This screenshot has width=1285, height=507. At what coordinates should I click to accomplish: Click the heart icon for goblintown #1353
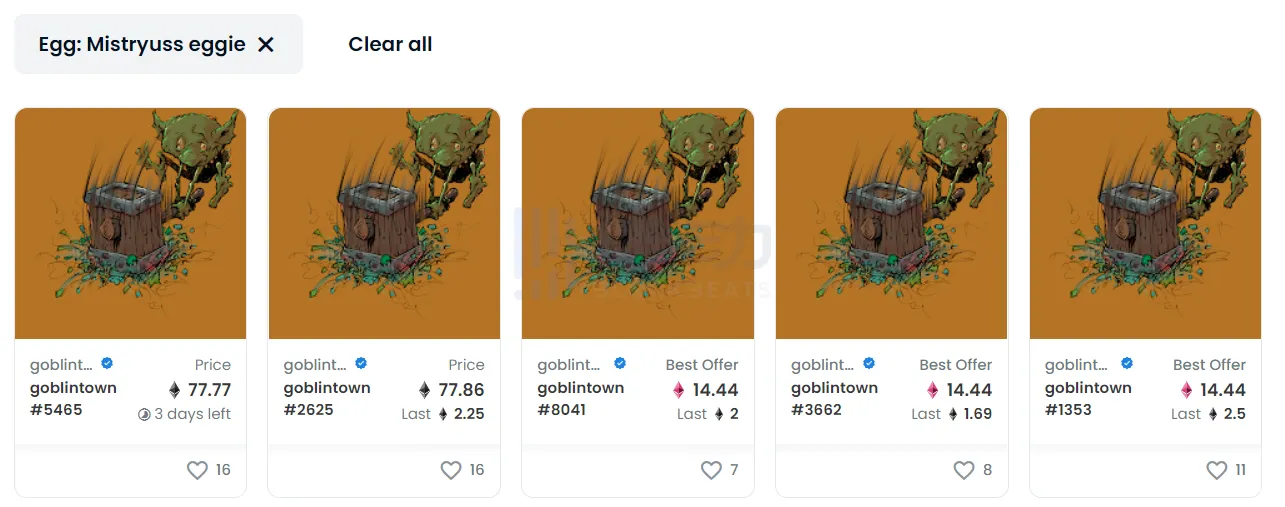(x=1216, y=470)
